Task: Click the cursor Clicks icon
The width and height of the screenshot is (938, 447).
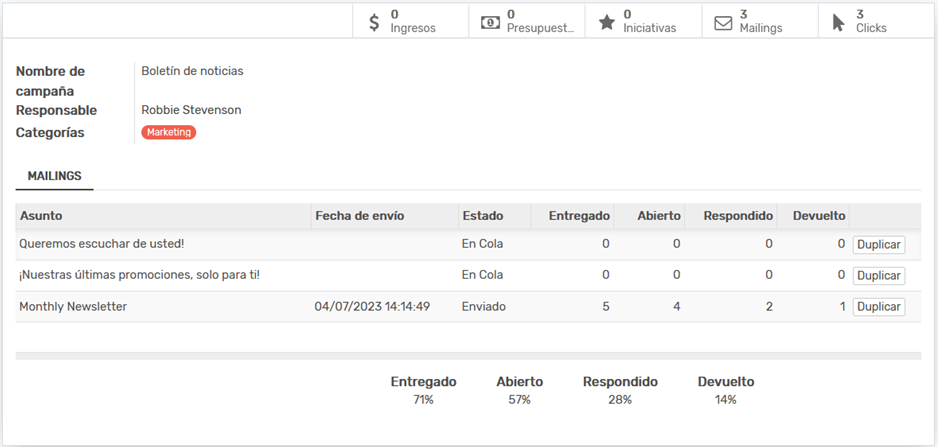Action: [838, 22]
